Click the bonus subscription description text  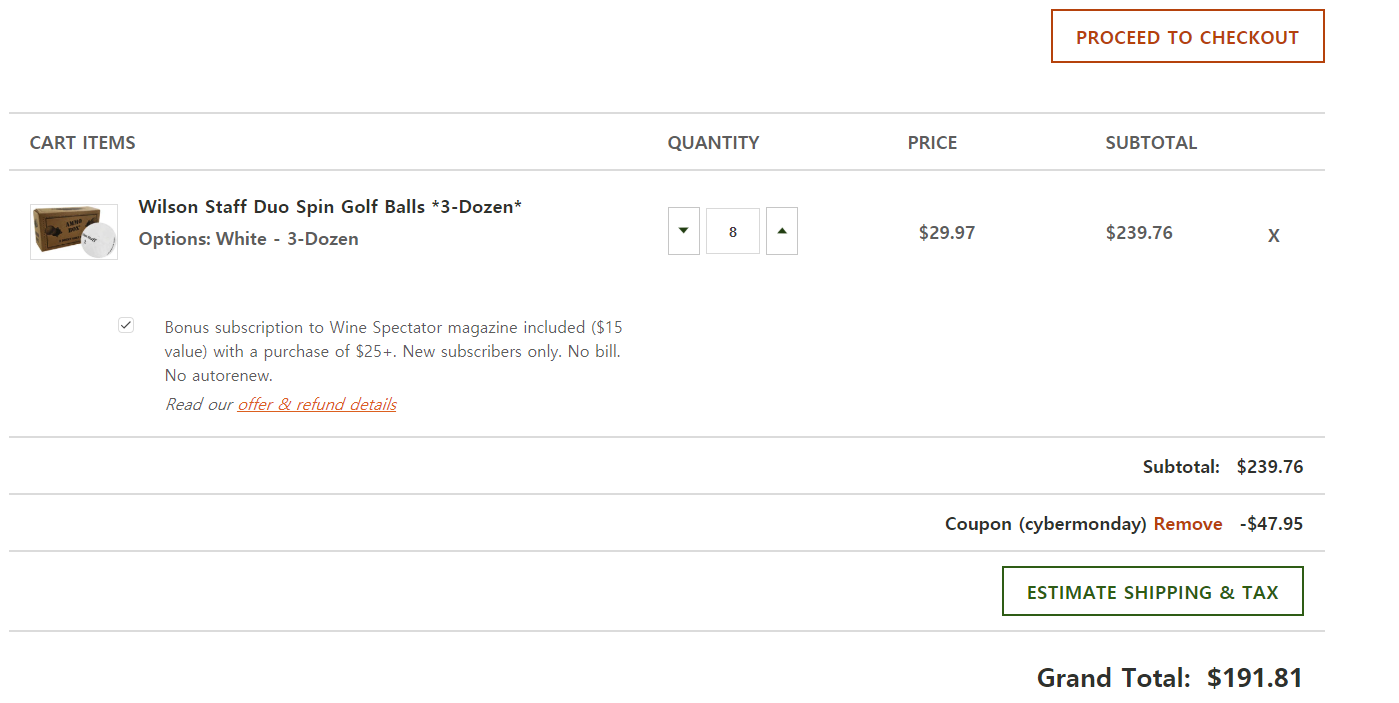[392, 351]
